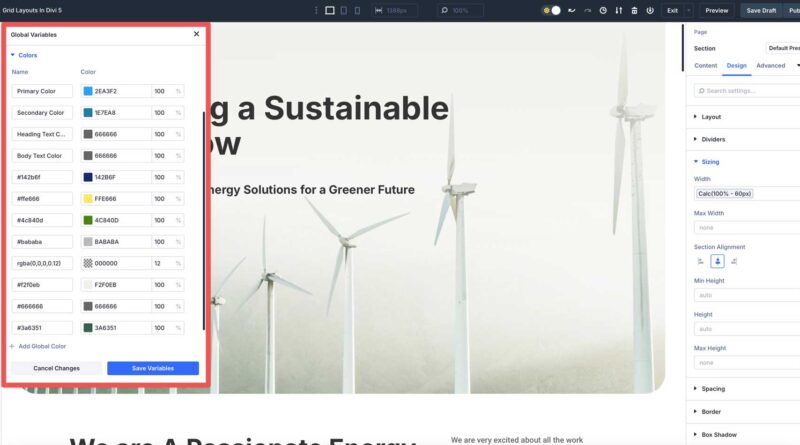Click the undo arrow in top bar
Screen dimensions: 800x445
pyautogui.click(x=571, y=10)
